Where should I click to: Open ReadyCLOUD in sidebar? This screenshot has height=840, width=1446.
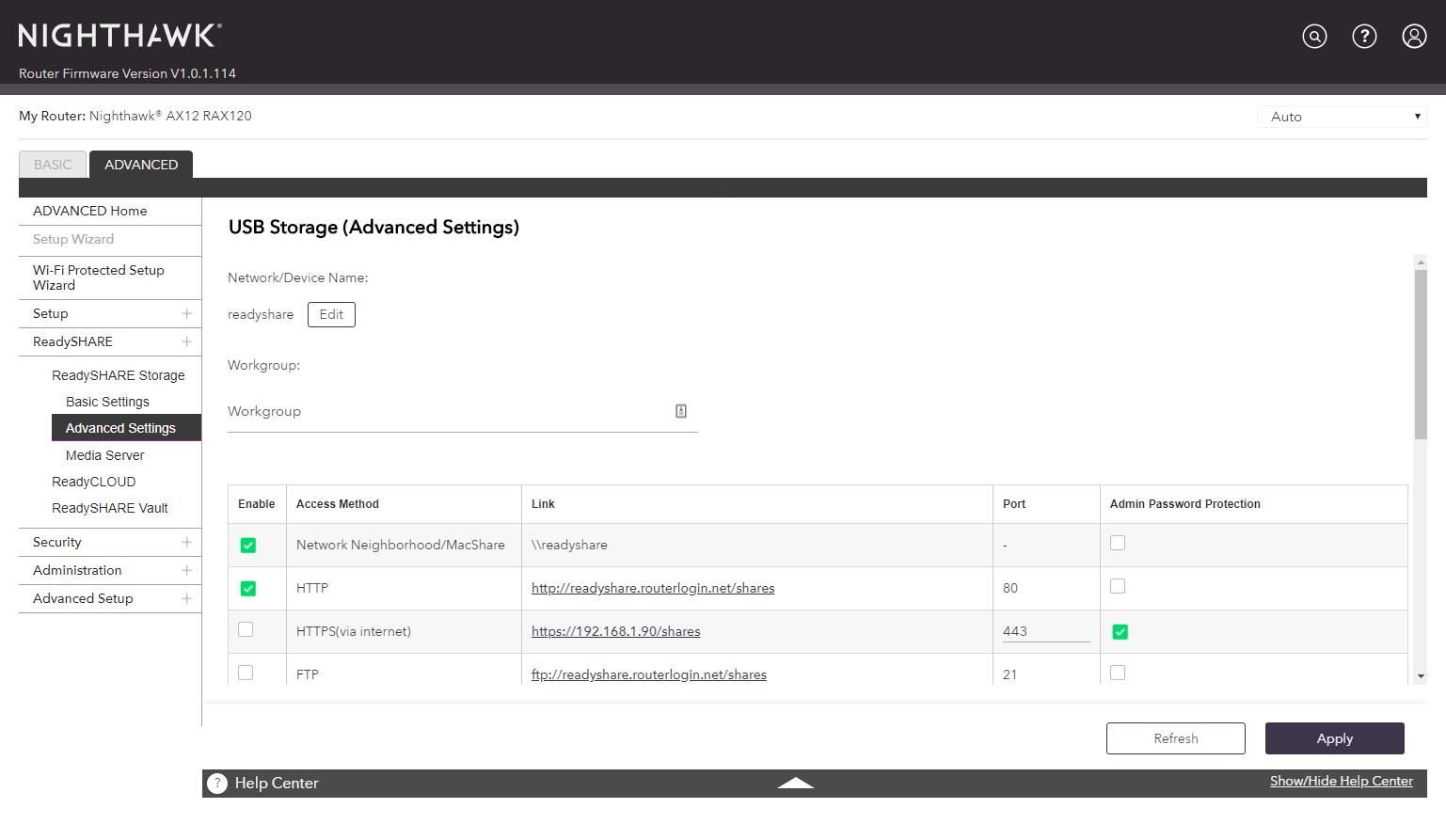pos(93,482)
